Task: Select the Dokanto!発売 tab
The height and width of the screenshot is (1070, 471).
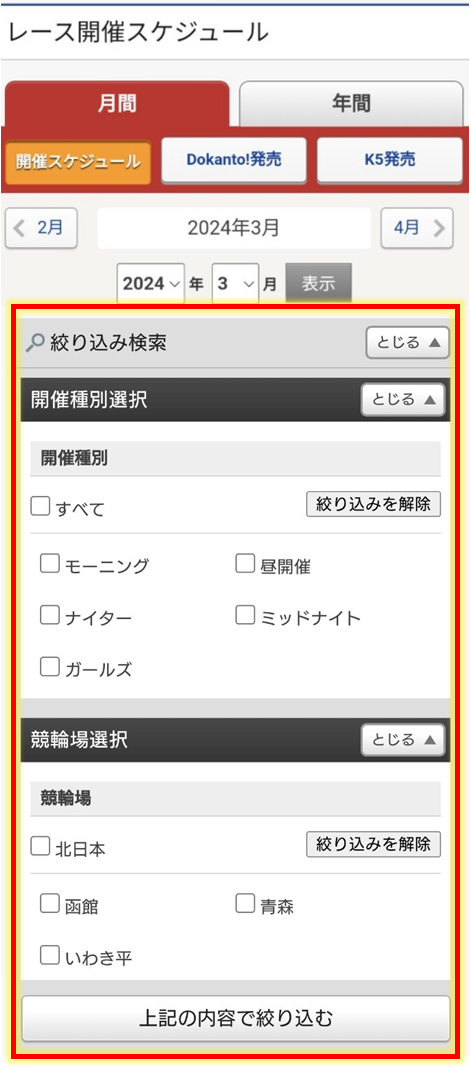Action: (234, 160)
